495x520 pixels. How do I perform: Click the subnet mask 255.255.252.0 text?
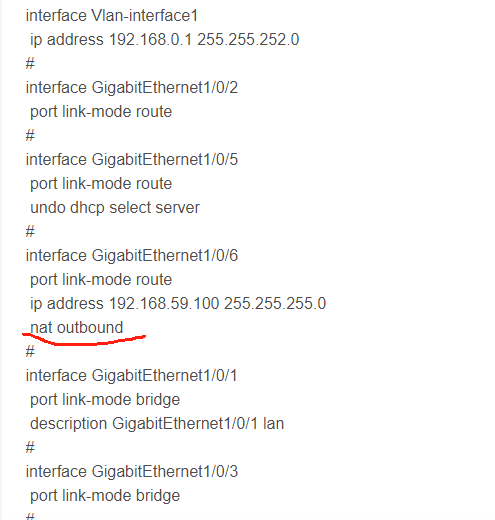tap(248, 40)
